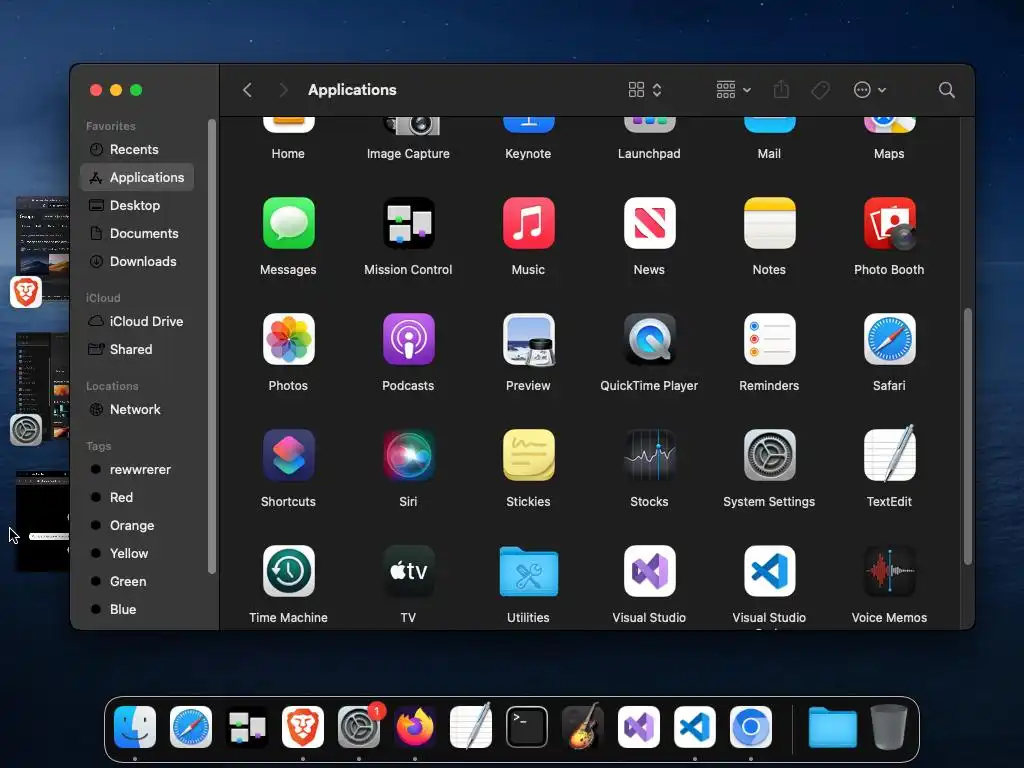Open the Group By options dropdown
1024x768 pixels.
click(733, 90)
